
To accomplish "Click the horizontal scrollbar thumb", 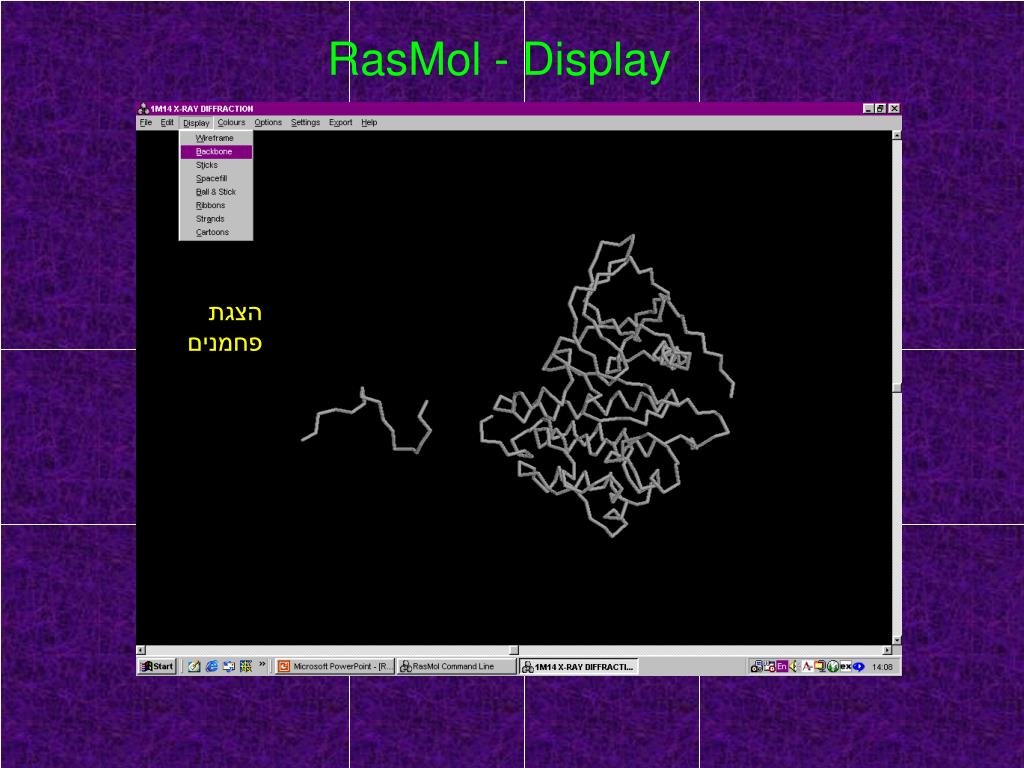I will tap(514, 650).
